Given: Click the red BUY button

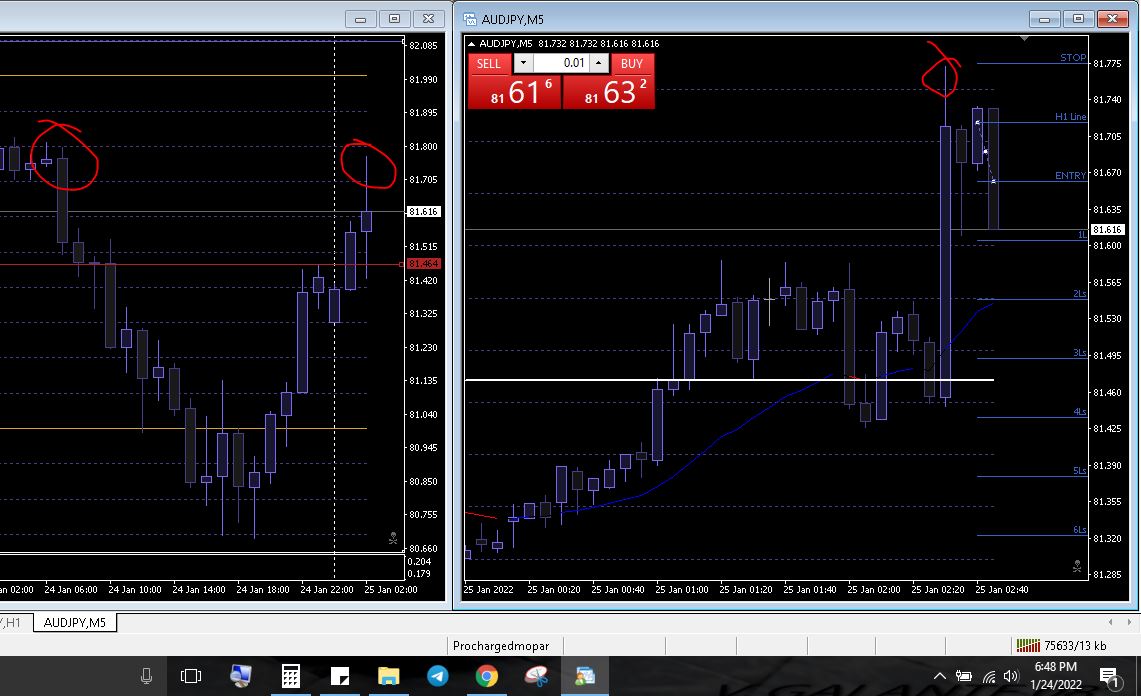Looking at the screenshot, I should (632, 63).
